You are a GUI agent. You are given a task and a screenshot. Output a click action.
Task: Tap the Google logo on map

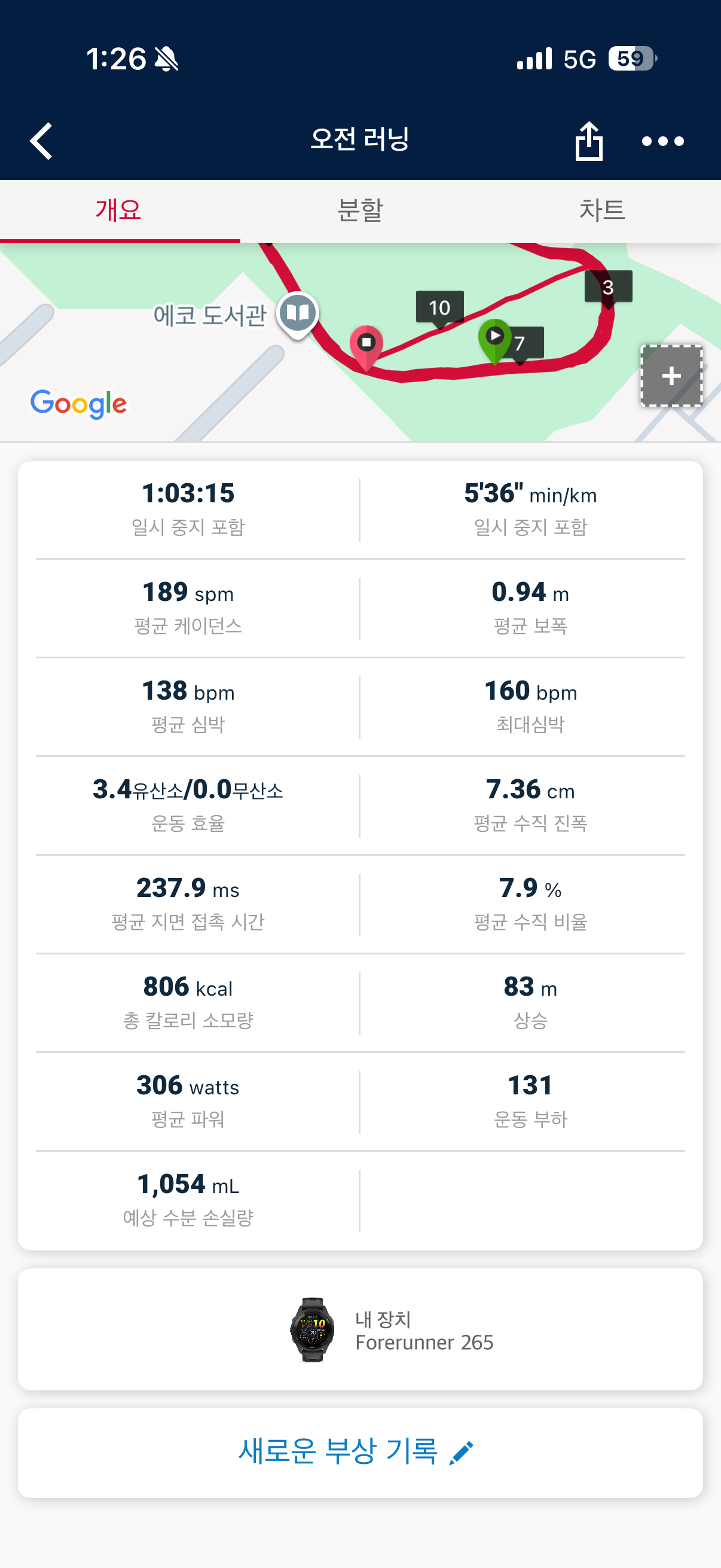tap(78, 403)
